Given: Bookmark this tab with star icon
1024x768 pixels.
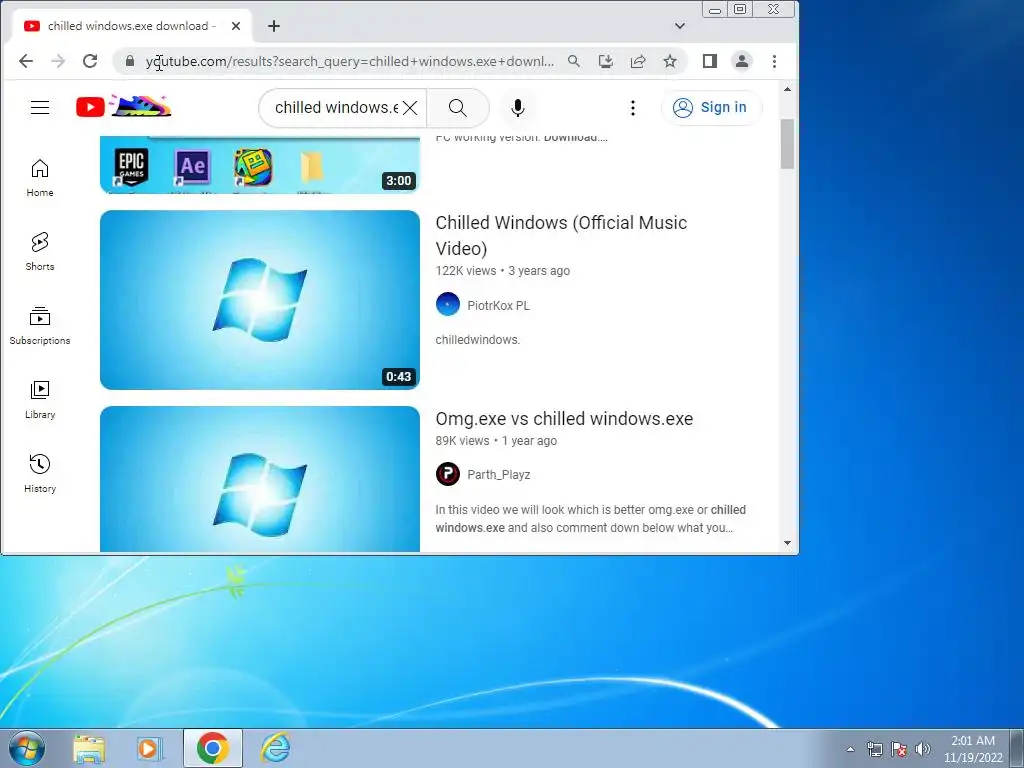Looking at the screenshot, I should point(670,61).
